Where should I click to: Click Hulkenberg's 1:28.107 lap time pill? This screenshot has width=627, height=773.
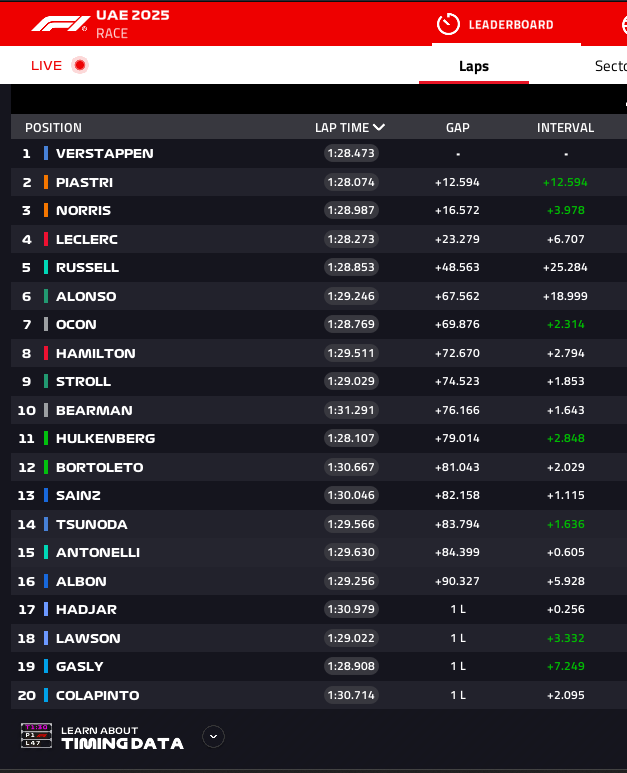coord(350,438)
